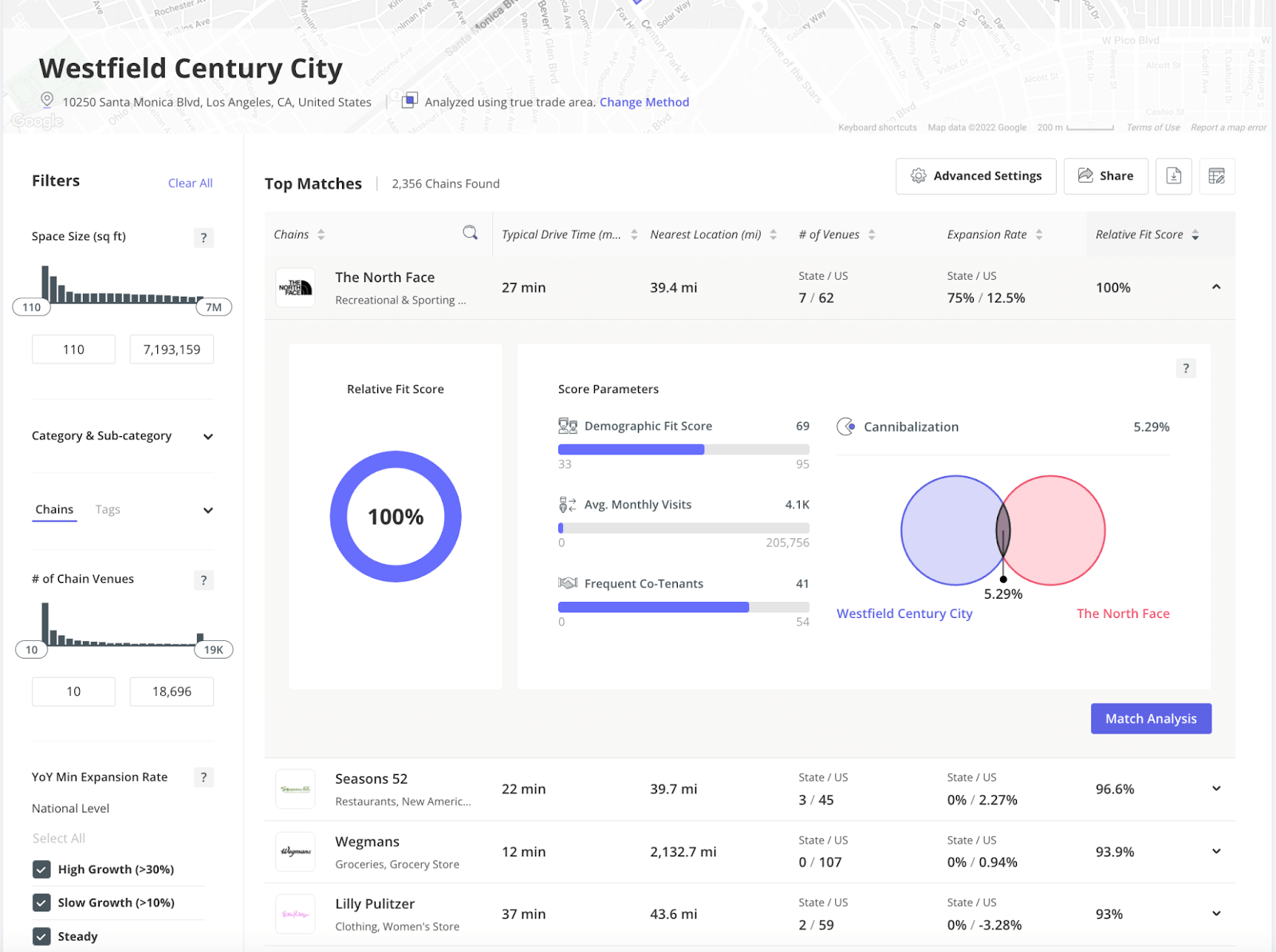
Task: Click the map Terms of Use link
Action: (1152, 128)
